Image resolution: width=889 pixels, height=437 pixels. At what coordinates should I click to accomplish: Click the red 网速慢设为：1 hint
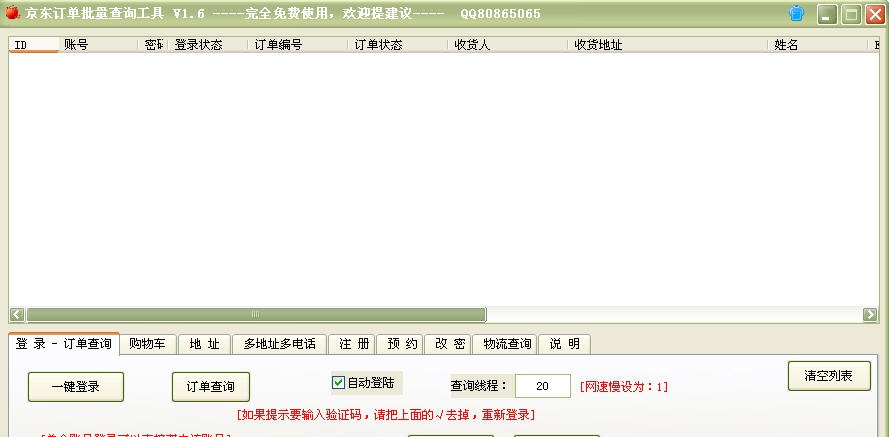coord(624,387)
